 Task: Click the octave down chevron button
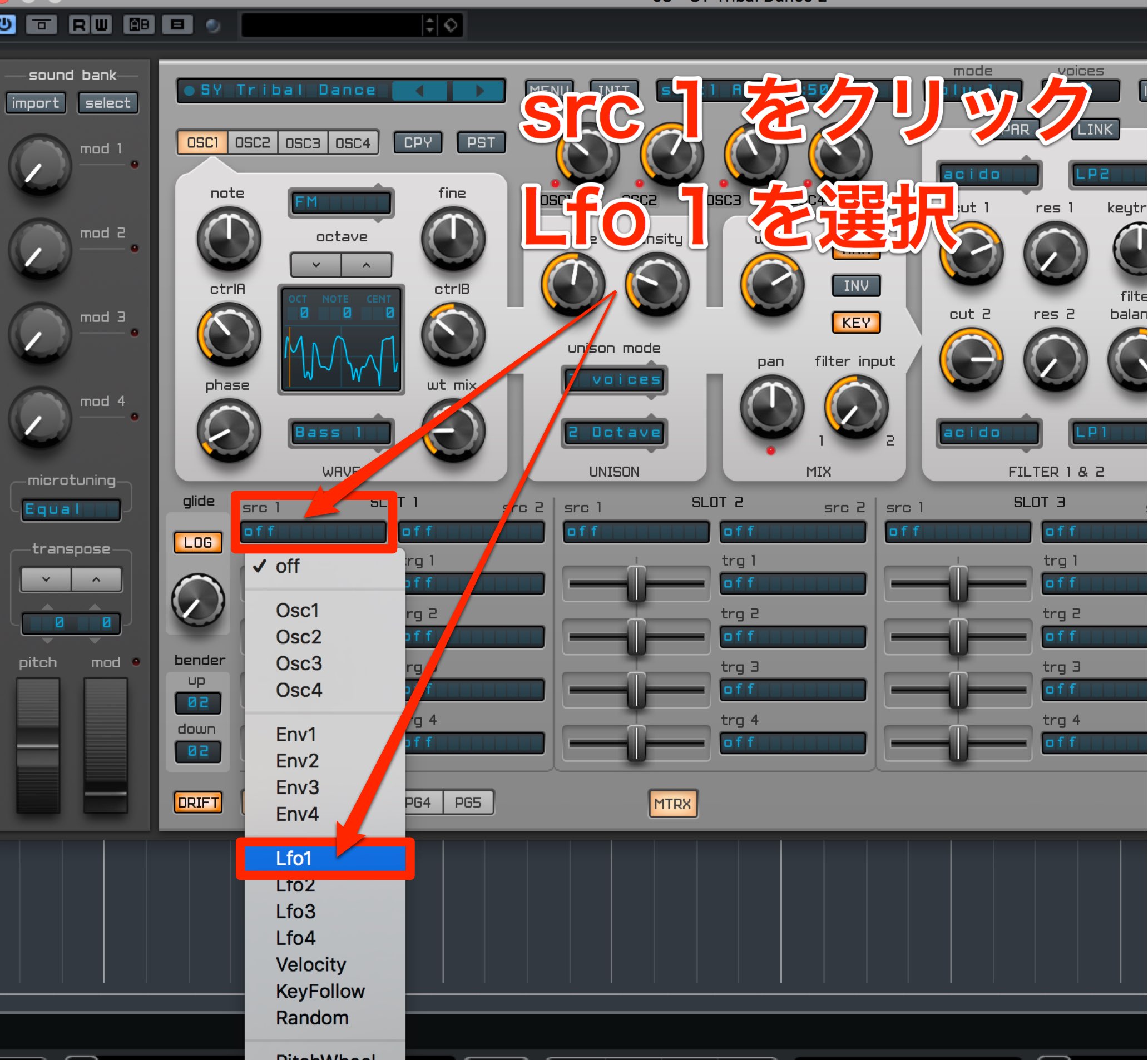point(316,265)
